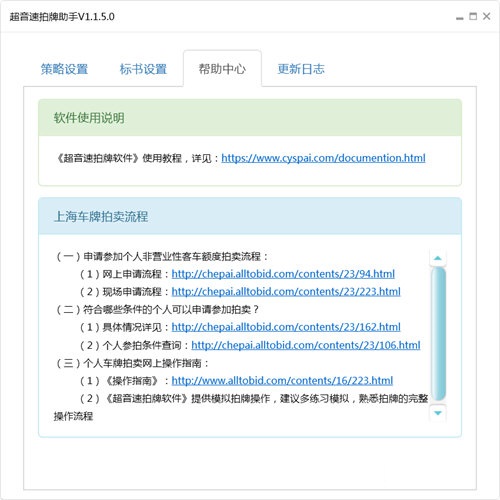Click the text 《超音速拍牌软件》使用教程
The image size is (500, 500).
pos(119,158)
